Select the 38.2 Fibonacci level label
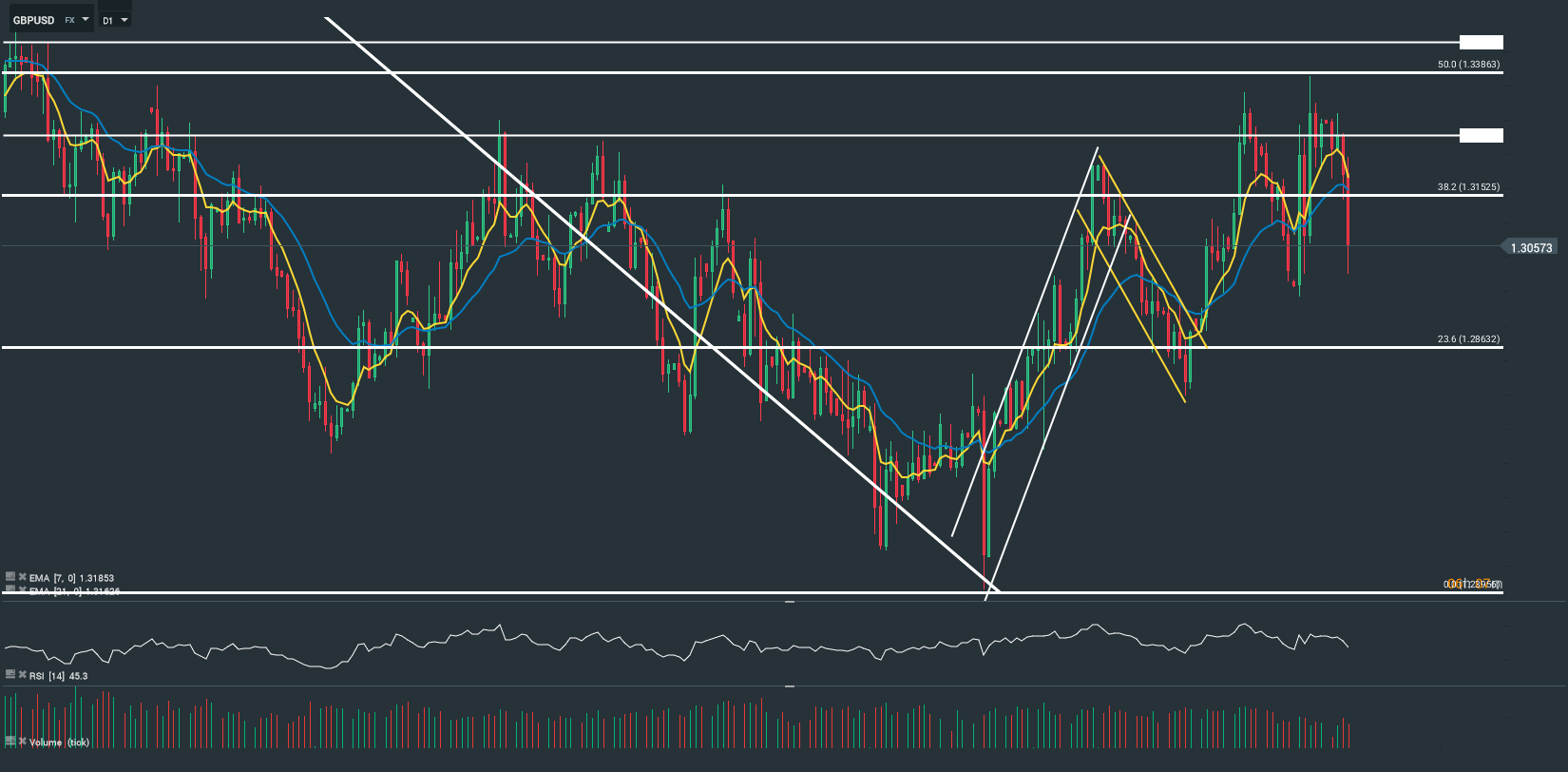 pyautogui.click(x=1468, y=187)
